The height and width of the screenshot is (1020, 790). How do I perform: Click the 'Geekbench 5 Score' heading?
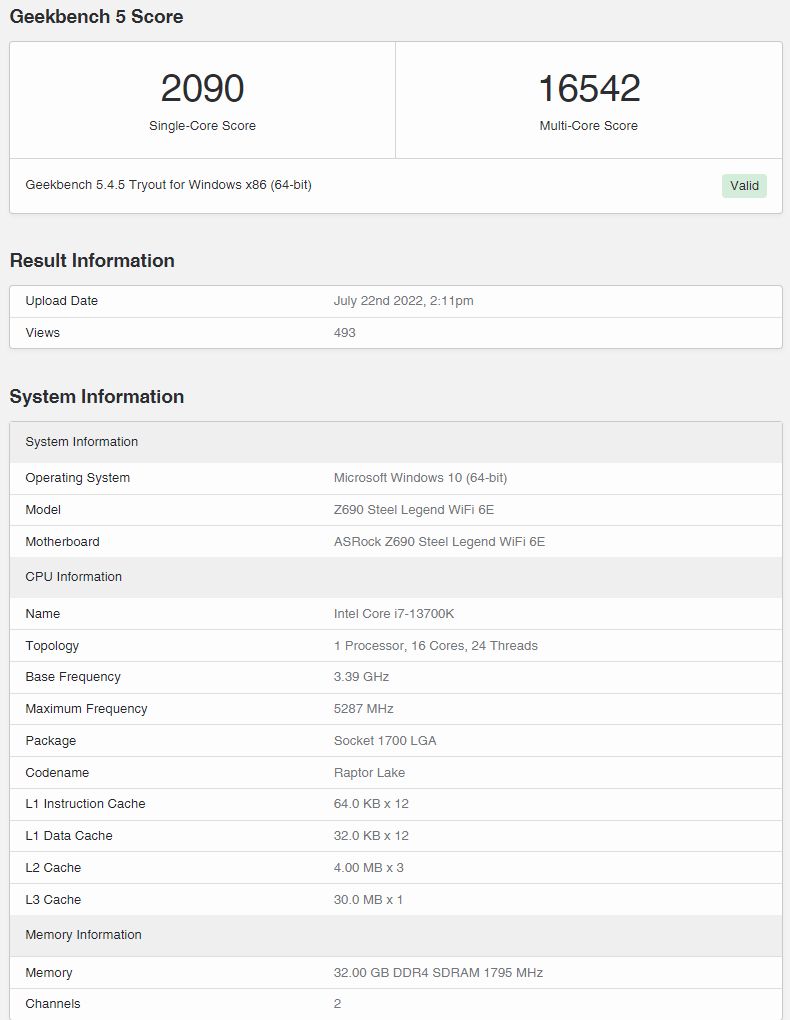point(96,16)
